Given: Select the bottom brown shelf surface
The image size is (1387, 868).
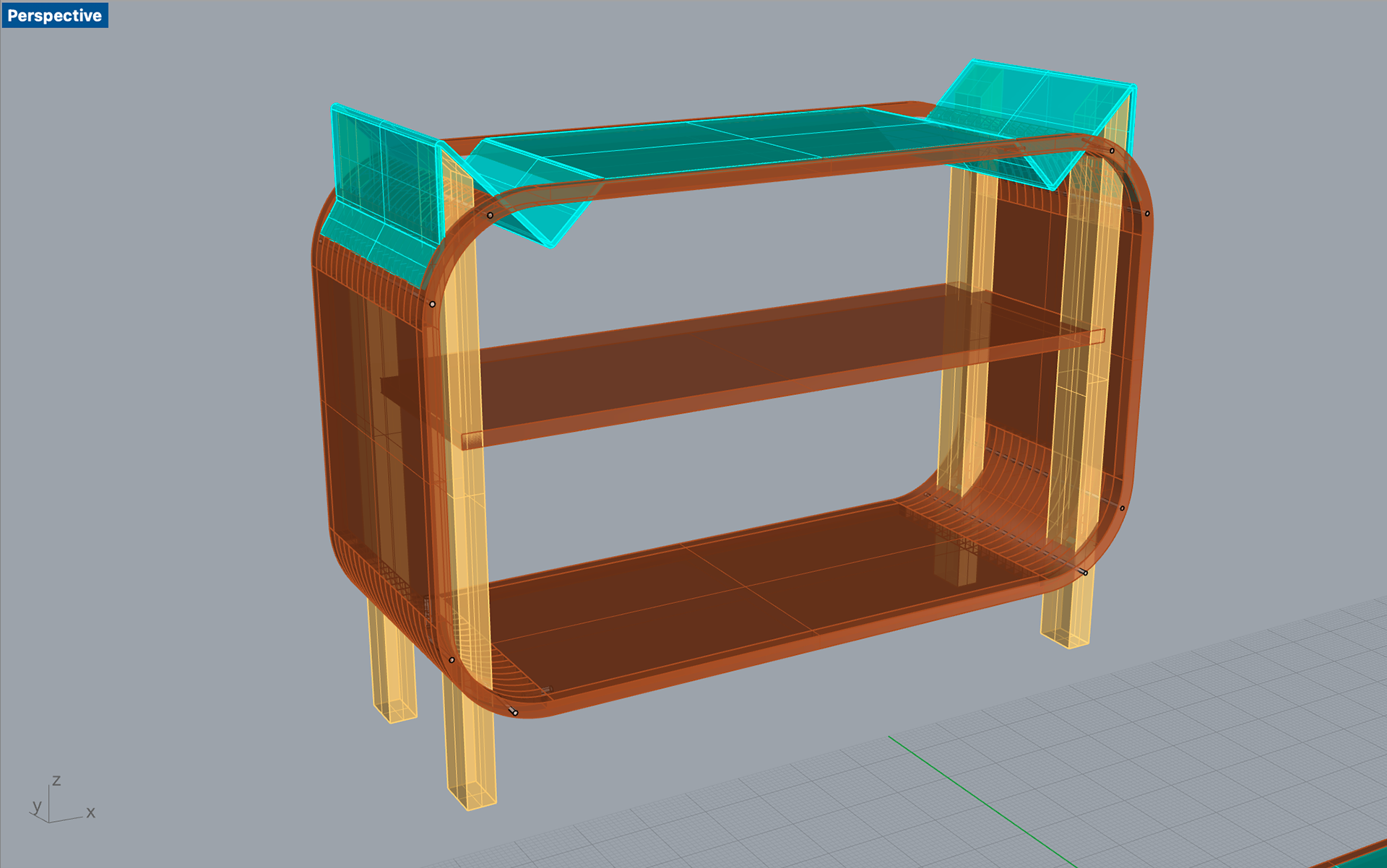Looking at the screenshot, I should (722, 599).
